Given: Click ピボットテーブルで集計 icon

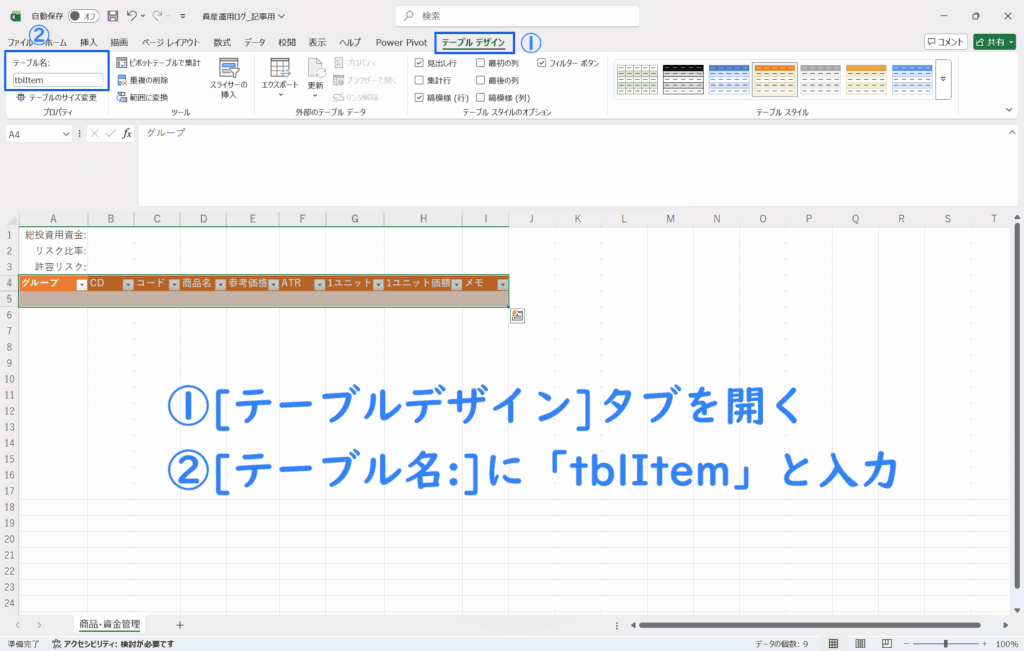Looking at the screenshot, I should pos(122,63).
